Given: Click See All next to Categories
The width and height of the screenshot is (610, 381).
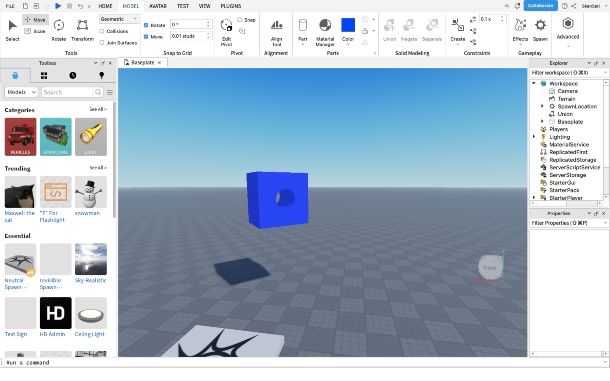Looking at the screenshot, I should coord(98,109).
